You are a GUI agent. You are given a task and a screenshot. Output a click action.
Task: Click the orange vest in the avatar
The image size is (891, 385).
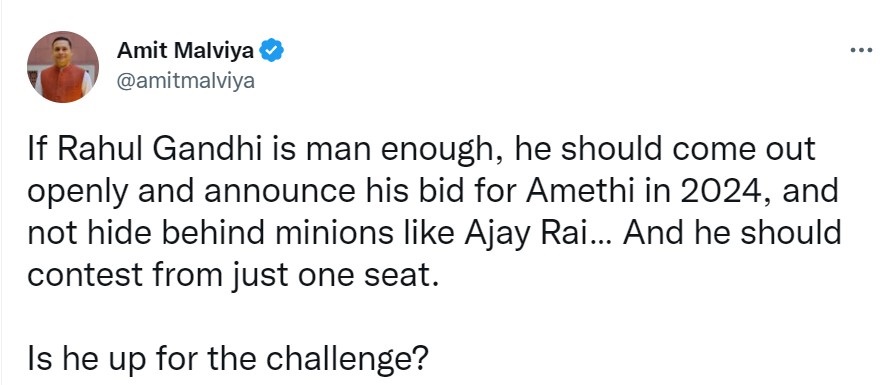click(x=63, y=83)
